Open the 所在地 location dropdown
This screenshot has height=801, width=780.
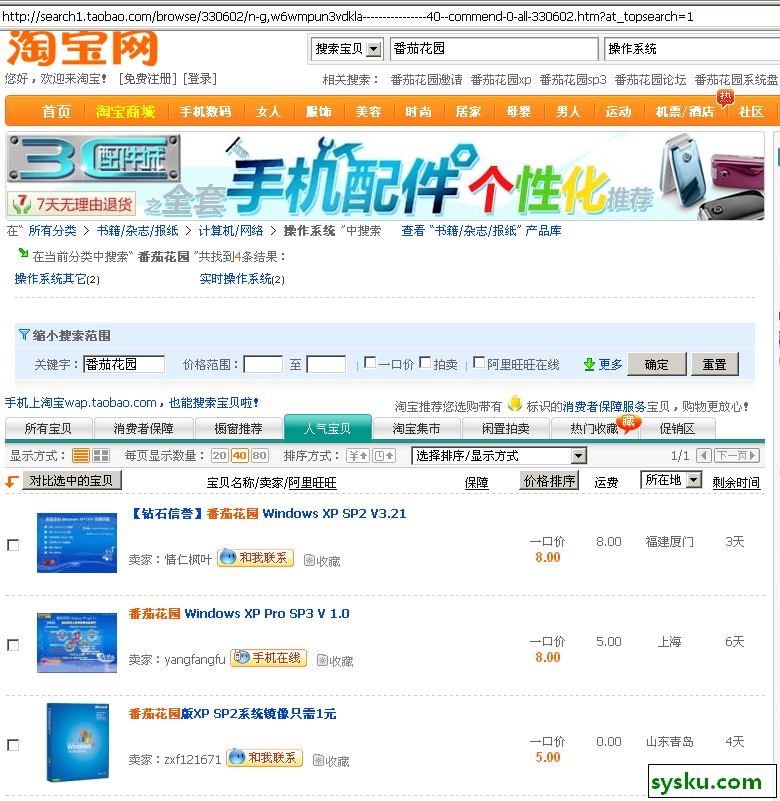(x=671, y=480)
